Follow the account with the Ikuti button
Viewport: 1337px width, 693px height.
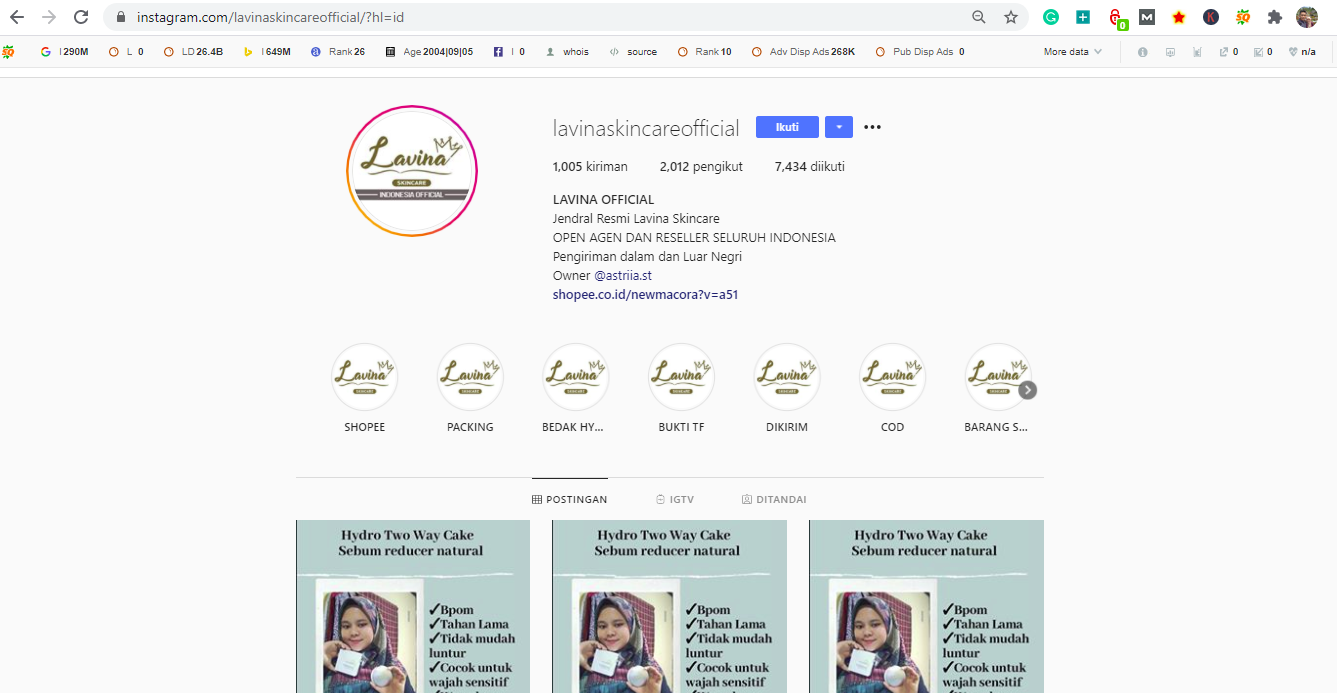[787, 127]
